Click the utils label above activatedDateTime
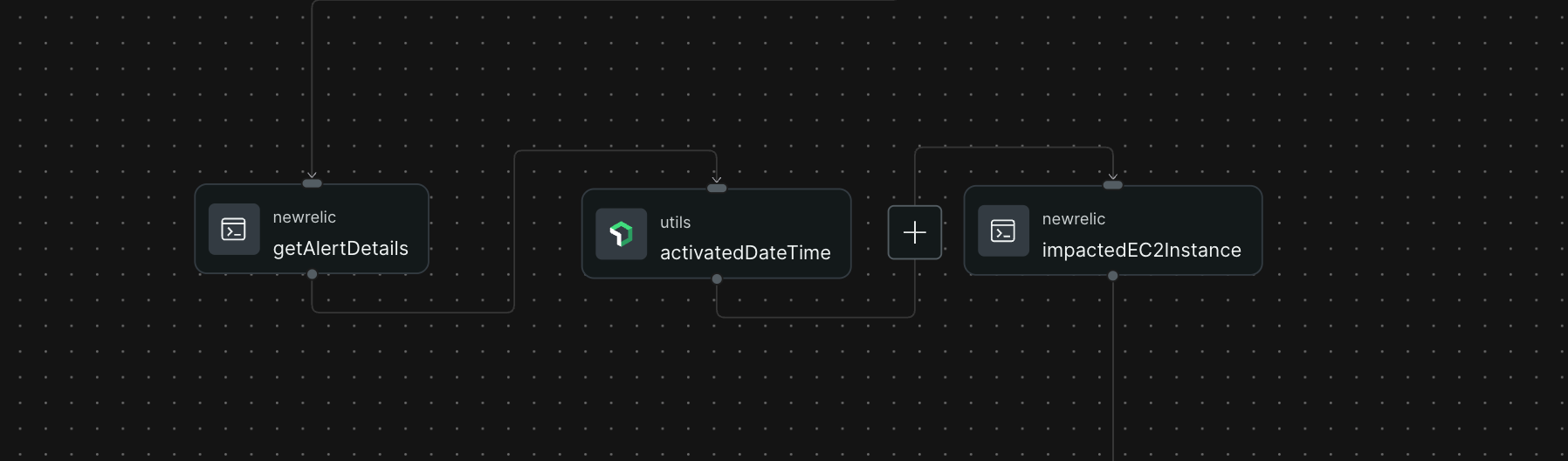This screenshot has width=1568, height=461. click(x=675, y=223)
